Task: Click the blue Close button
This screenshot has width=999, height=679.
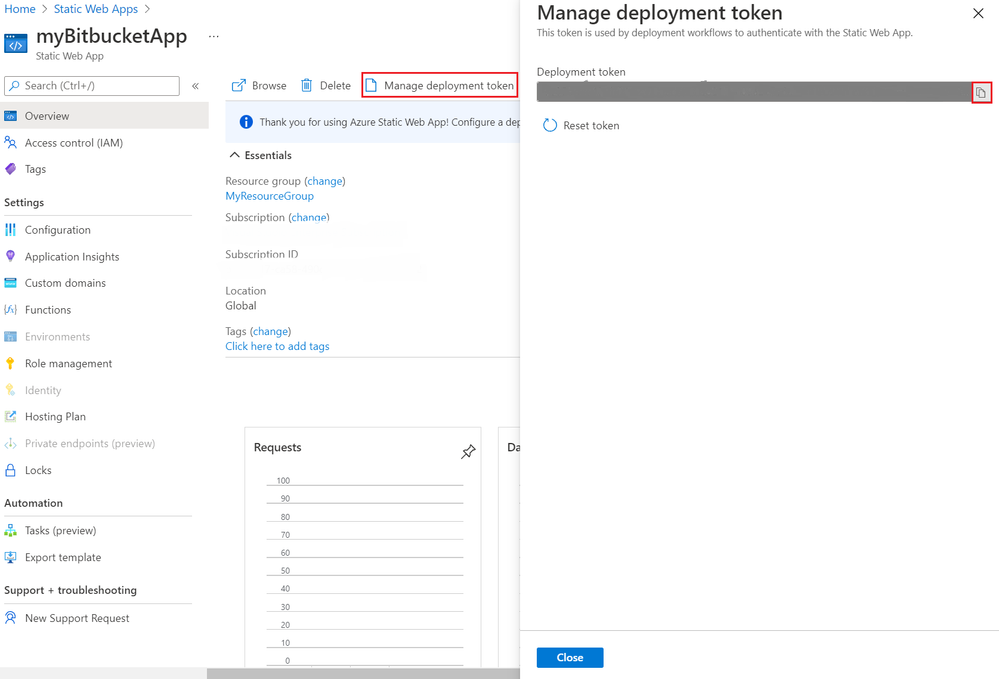Action: tap(570, 657)
